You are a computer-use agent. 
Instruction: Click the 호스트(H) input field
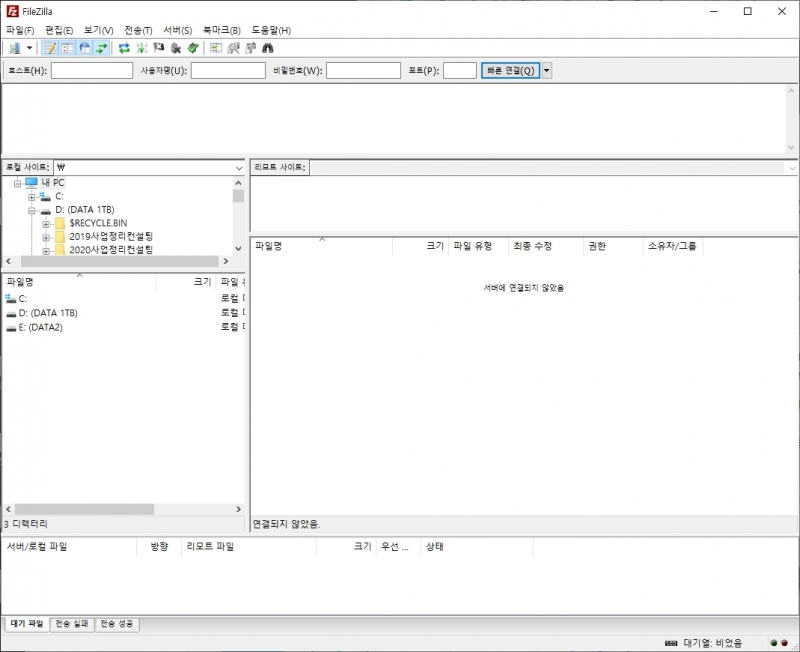pyautogui.click(x=92, y=70)
